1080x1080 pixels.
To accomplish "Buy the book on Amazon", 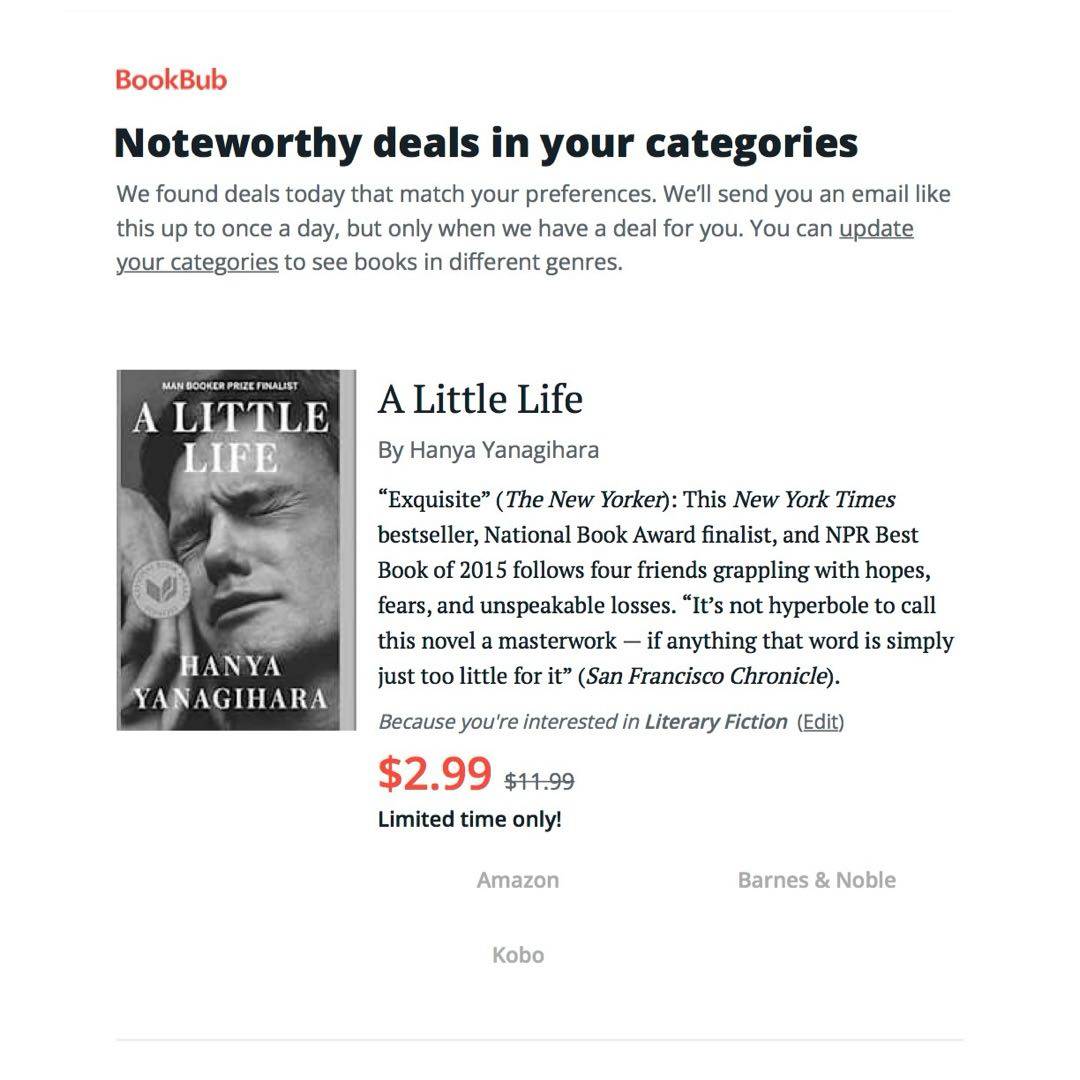I will coord(518,880).
